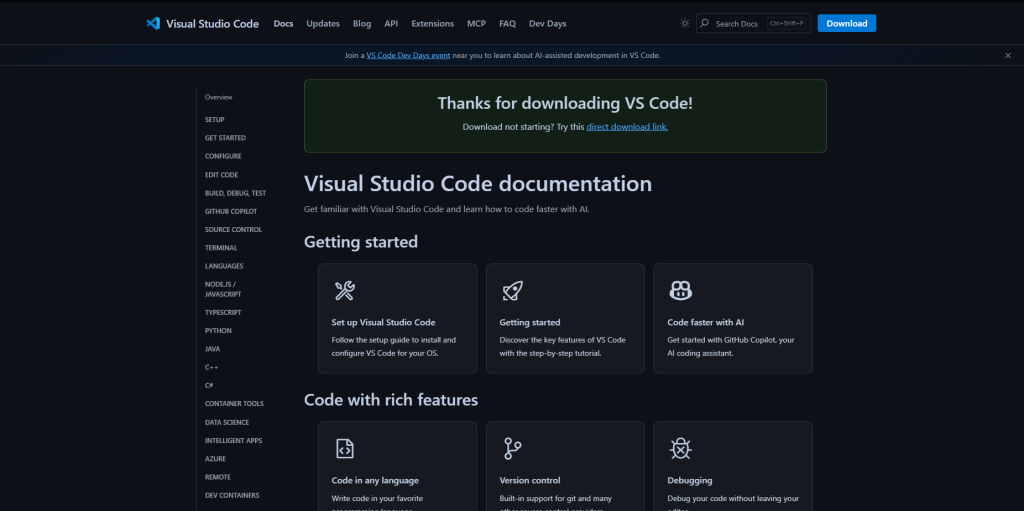Viewport: 1024px width, 511px height.
Task: Click the bug icon for Debugging
Action: pyautogui.click(x=680, y=448)
